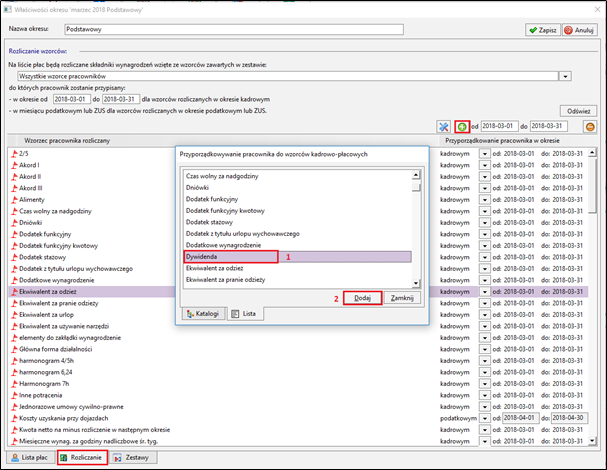The width and height of the screenshot is (607, 470).
Task: Click the Nazwa okresu field 'Podstawowy'
Action: pyautogui.click(x=234, y=29)
